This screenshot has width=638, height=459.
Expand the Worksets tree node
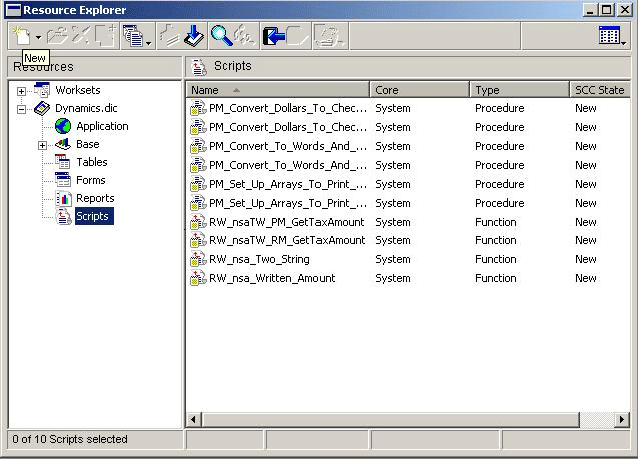pyautogui.click(x=21, y=92)
